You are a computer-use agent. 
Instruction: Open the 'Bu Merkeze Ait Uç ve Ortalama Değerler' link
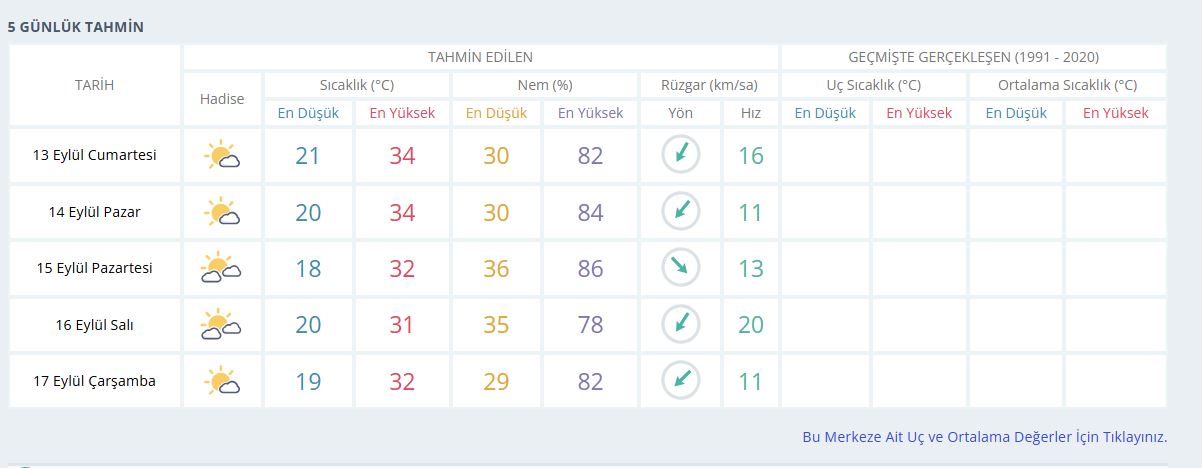984,437
